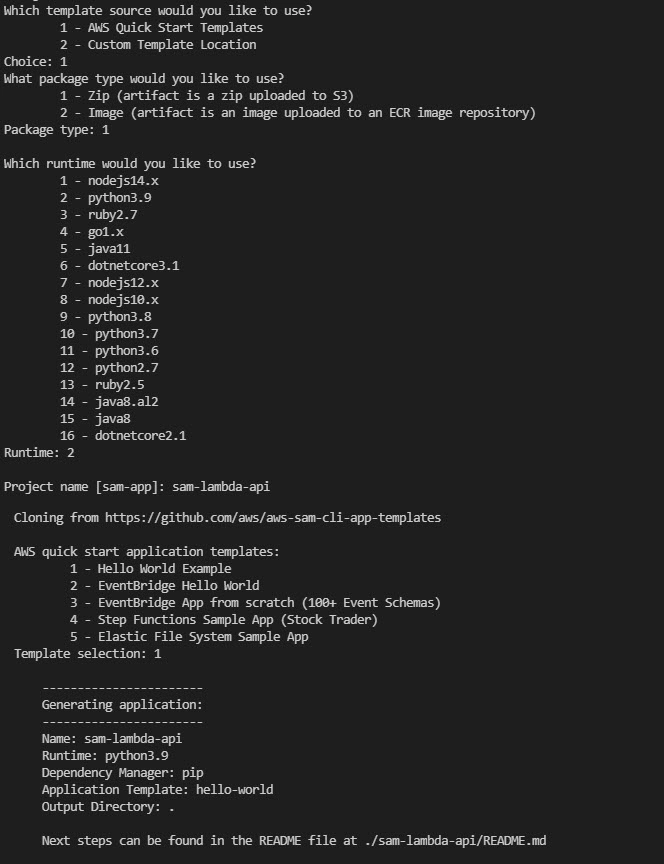
Task: Open the aws-sam-cli-app-templates GitHub URL
Action: pos(273,518)
